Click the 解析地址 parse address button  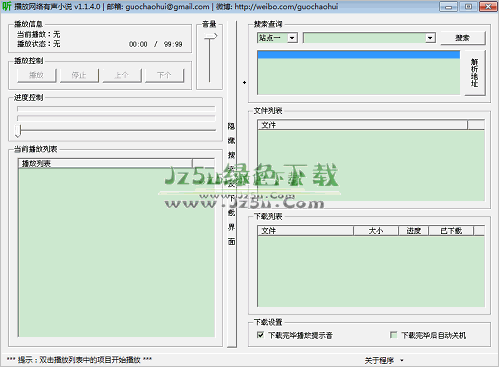(475, 73)
